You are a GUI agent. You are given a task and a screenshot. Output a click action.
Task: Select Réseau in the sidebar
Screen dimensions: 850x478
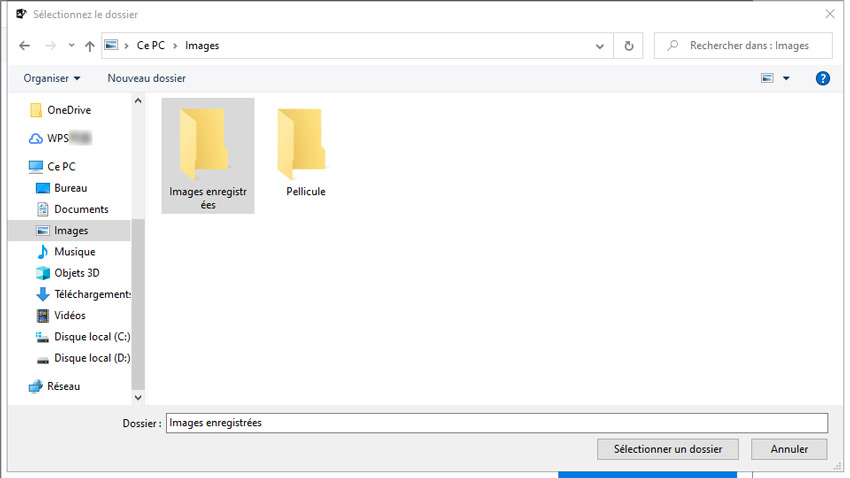63,386
